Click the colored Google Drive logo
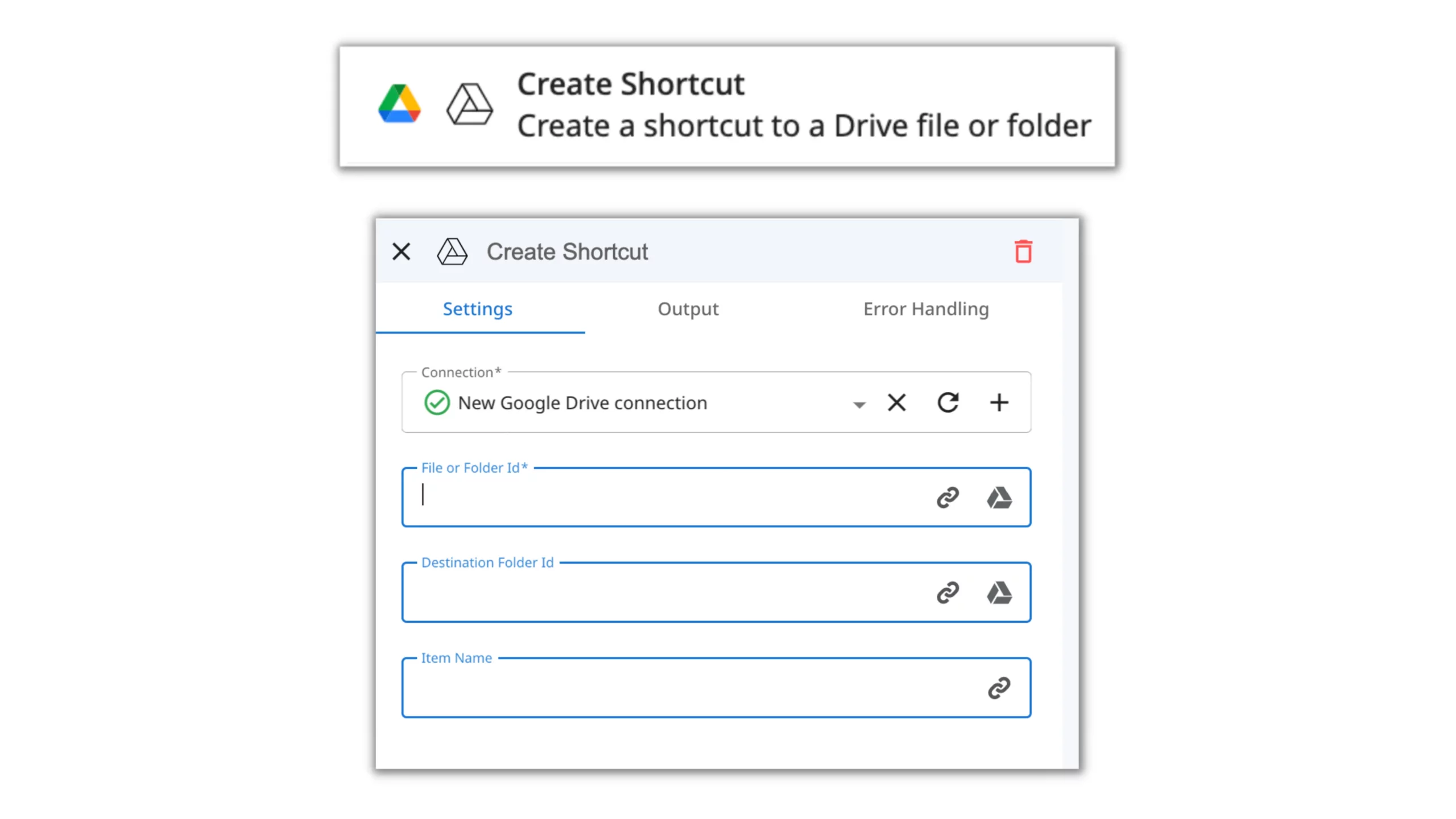The image size is (1456, 819). [x=399, y=104]
